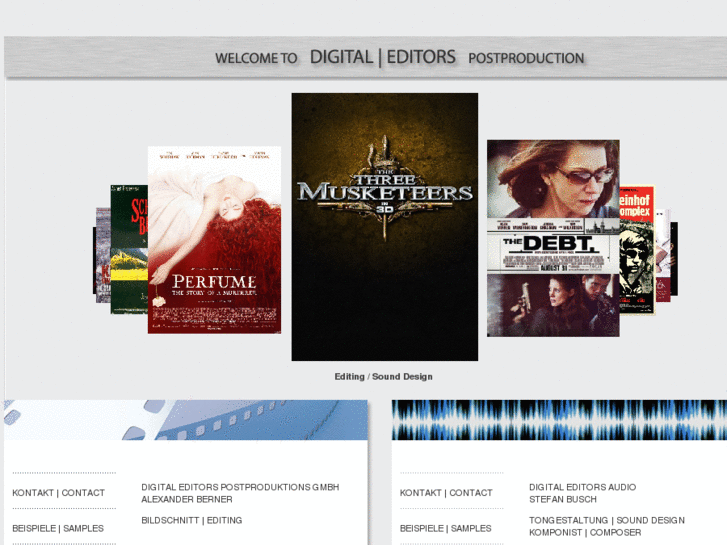Open Kontakt | Contact in the audio panel
This screenshot has height=545, width=727.
click(446, 493)
